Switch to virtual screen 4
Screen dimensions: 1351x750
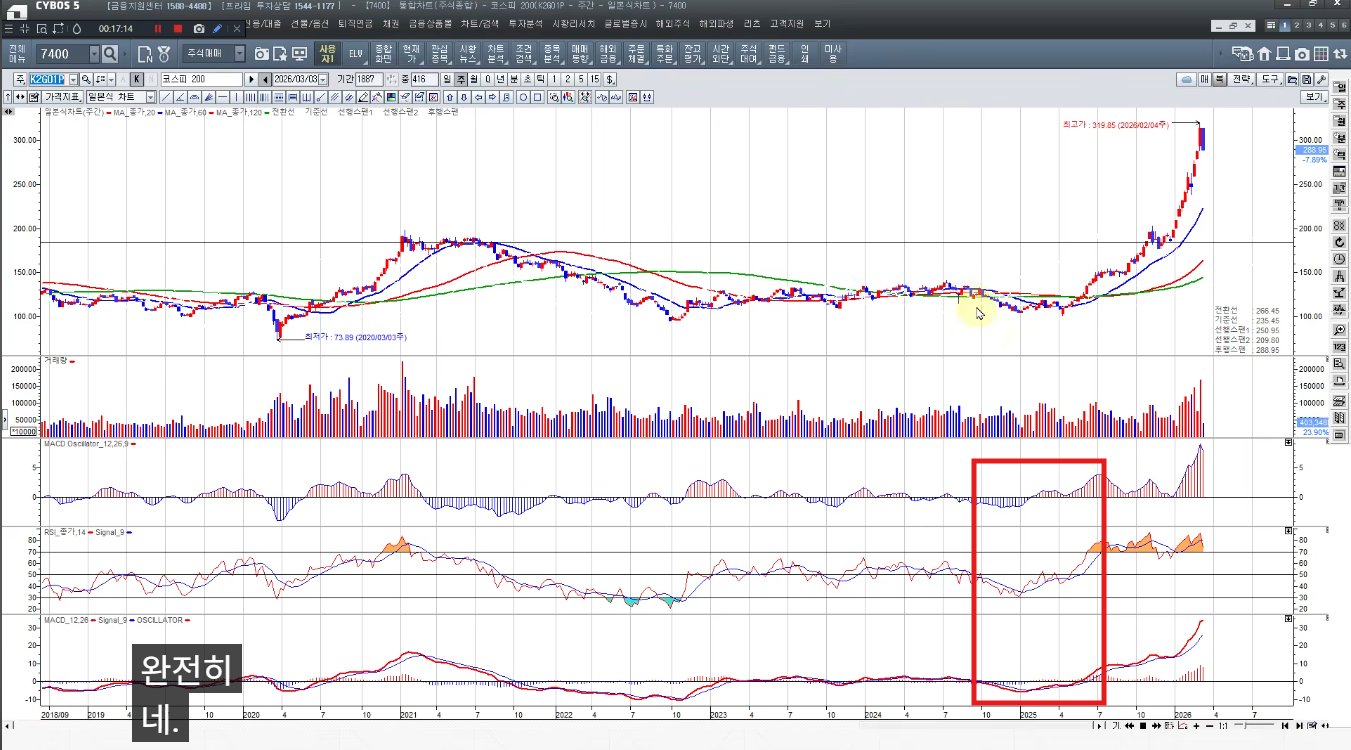[1321, 26]
